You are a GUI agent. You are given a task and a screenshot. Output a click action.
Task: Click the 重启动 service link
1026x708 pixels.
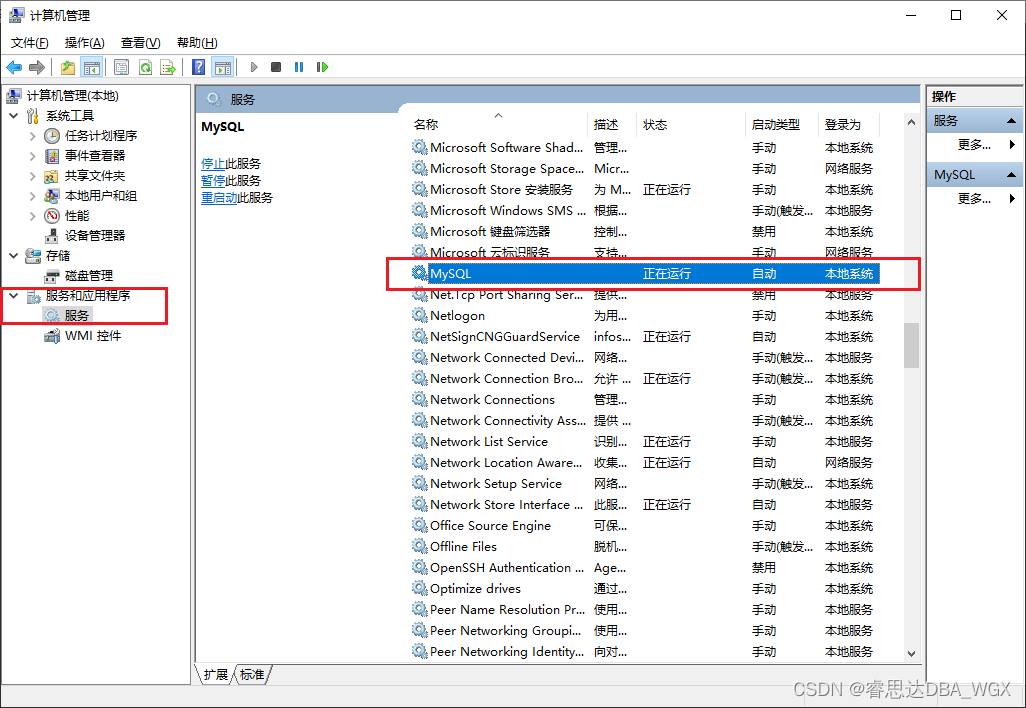(x=219, y=198)
